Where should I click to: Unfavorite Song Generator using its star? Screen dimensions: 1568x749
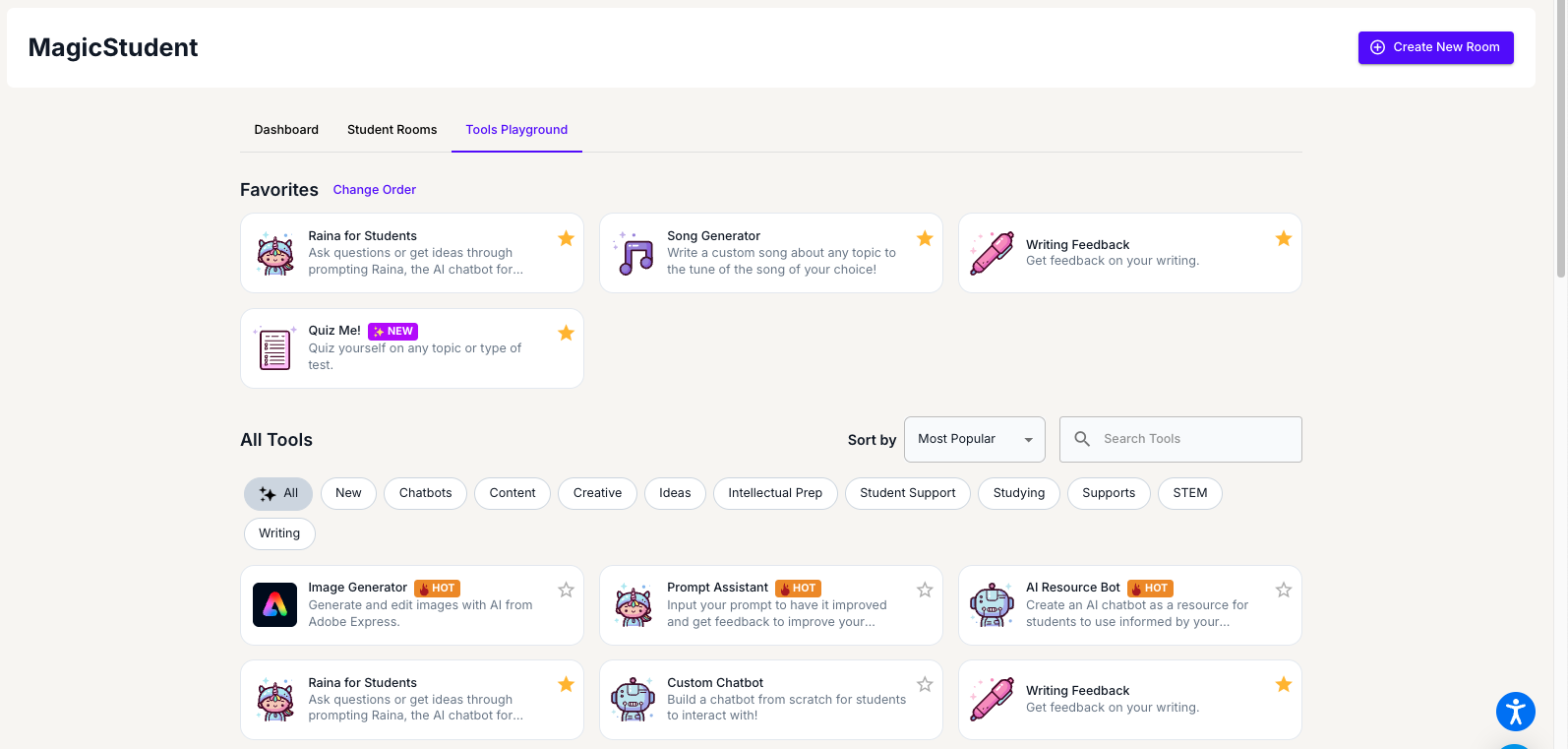click(925, 238)
